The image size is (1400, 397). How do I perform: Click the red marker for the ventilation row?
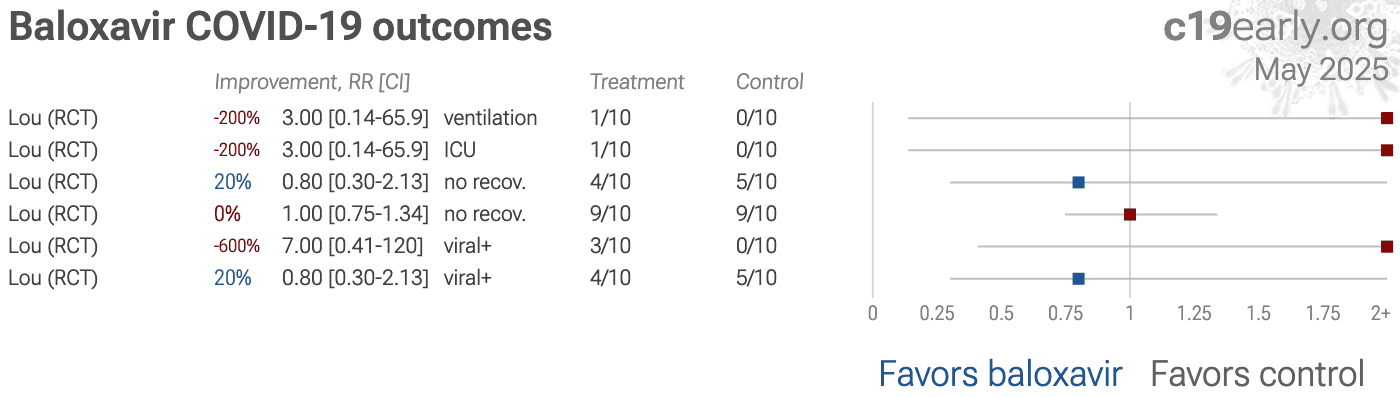click(x=1386, y=118)
